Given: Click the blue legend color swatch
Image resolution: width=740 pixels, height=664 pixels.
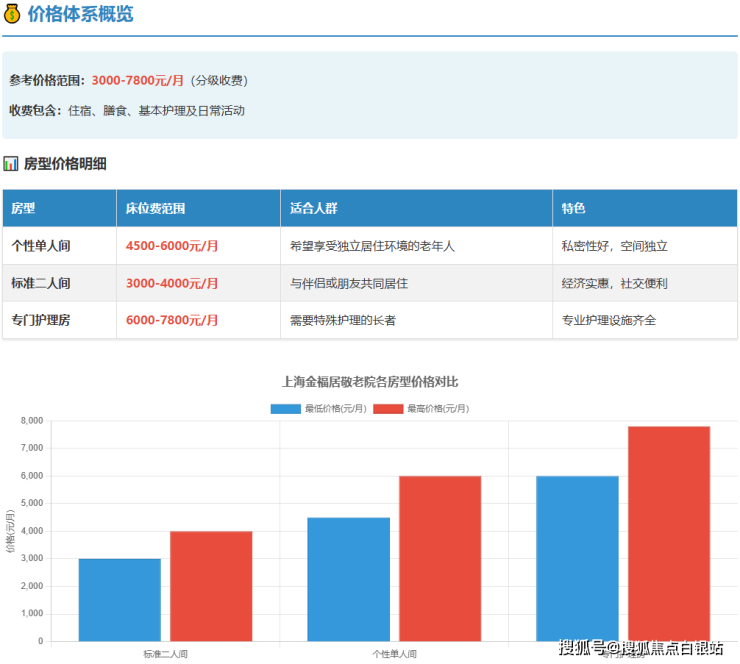Looking at the screenshot, I should tap(286, 409).
